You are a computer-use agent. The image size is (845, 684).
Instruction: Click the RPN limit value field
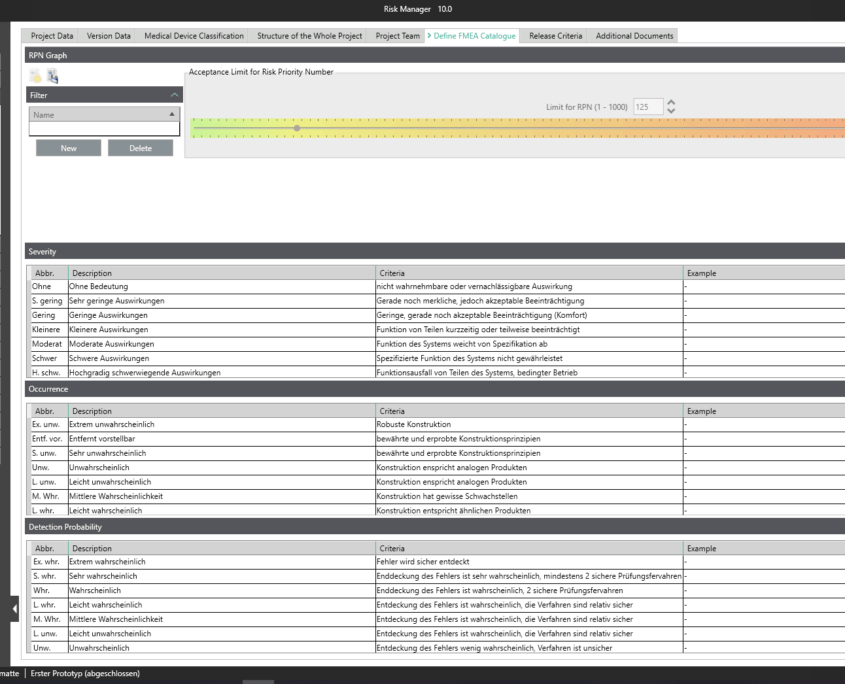click(x=647, y=106)
